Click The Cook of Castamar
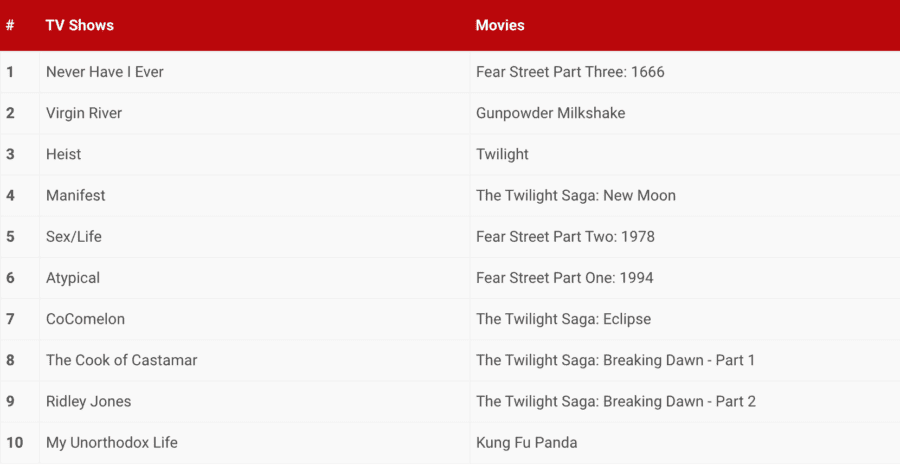This screenshot has width=900, height=465. (121, 360)
